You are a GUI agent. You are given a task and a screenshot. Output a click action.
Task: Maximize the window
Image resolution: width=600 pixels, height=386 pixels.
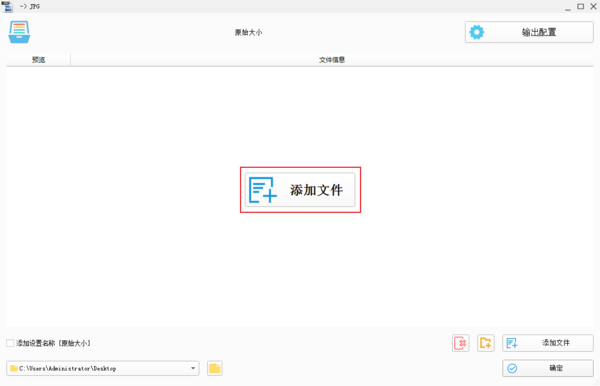point(580,7)
